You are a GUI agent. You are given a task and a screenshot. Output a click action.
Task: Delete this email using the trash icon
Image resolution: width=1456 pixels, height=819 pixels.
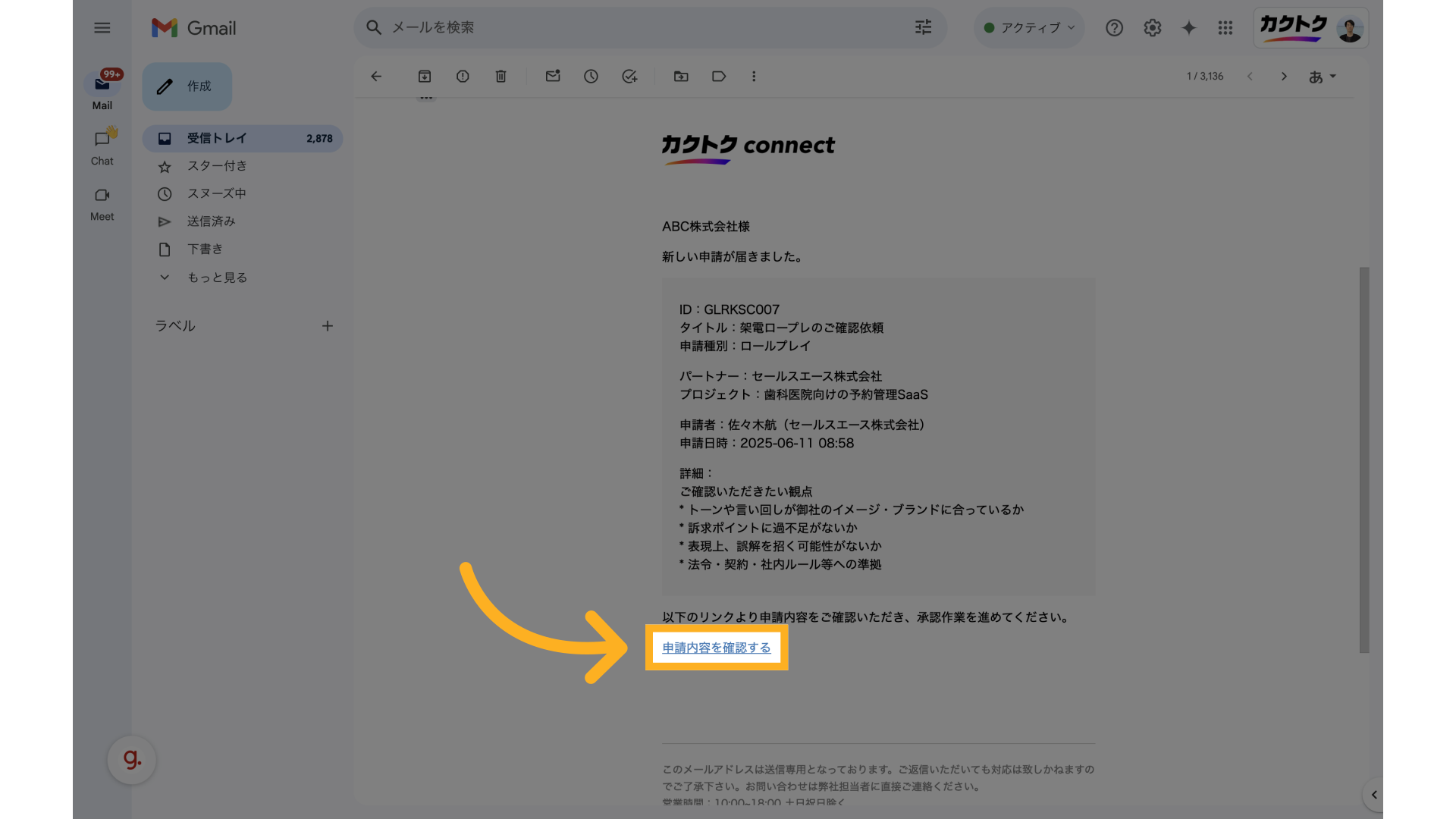click(500, 76)
